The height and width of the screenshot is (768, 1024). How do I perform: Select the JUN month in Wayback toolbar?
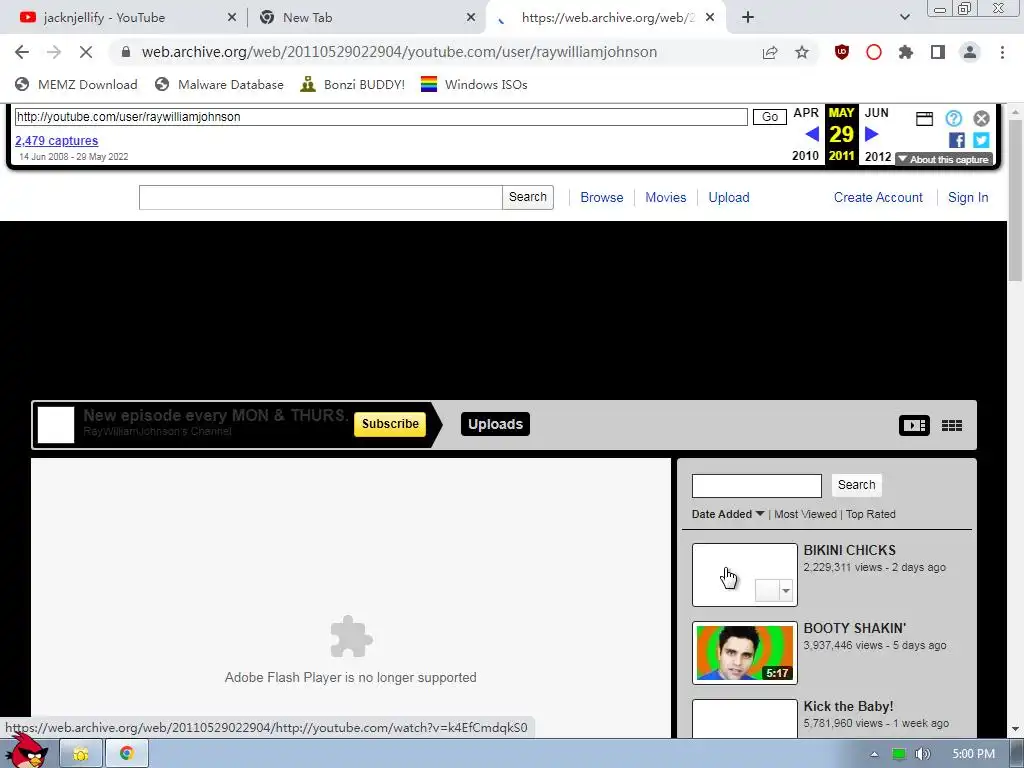tap(876, 113)
